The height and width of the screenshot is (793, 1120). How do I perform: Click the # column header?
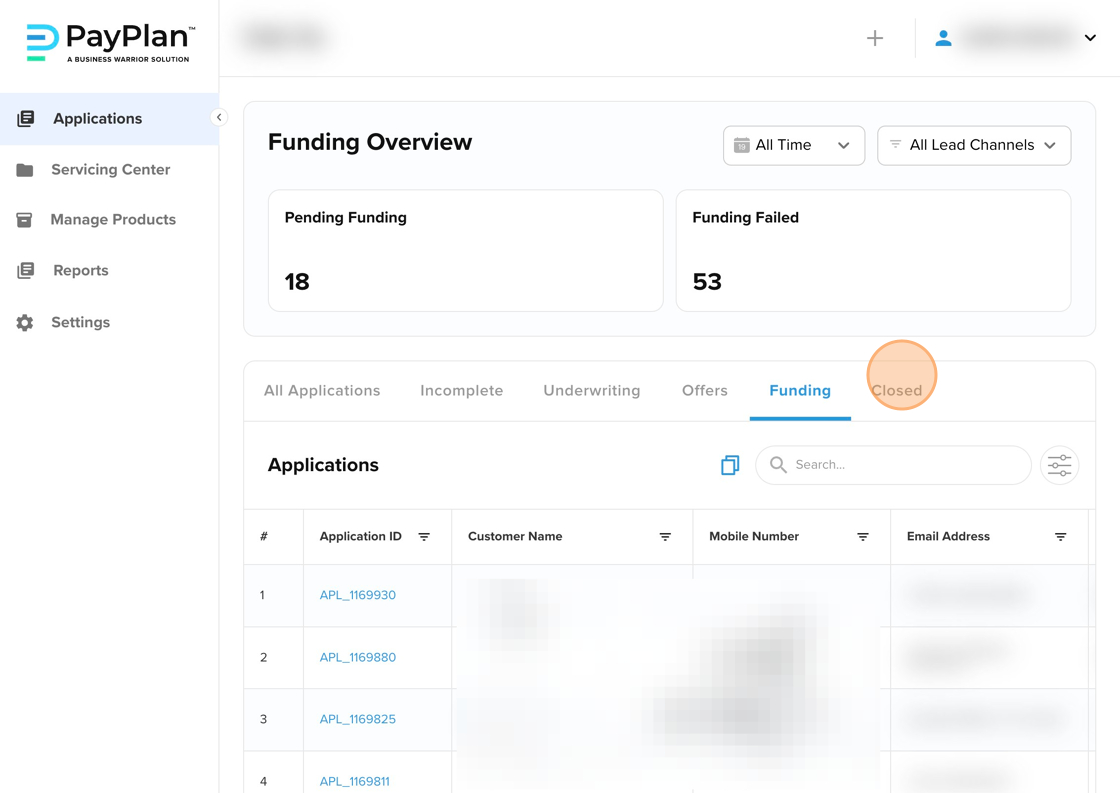click(x=264, y=537)
